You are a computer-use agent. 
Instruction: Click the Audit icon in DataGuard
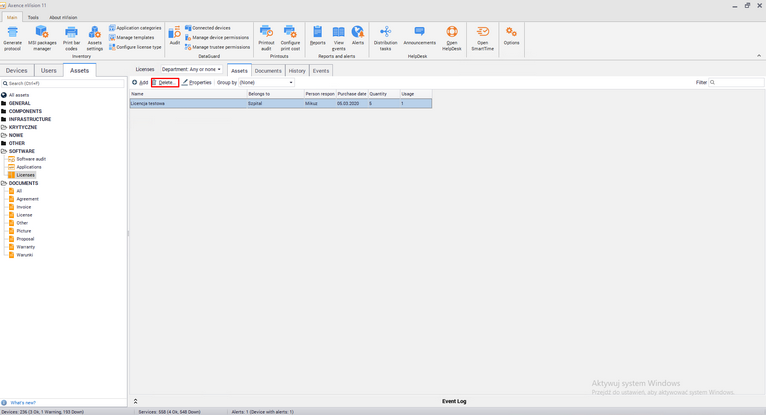click(x=175, y=34)
